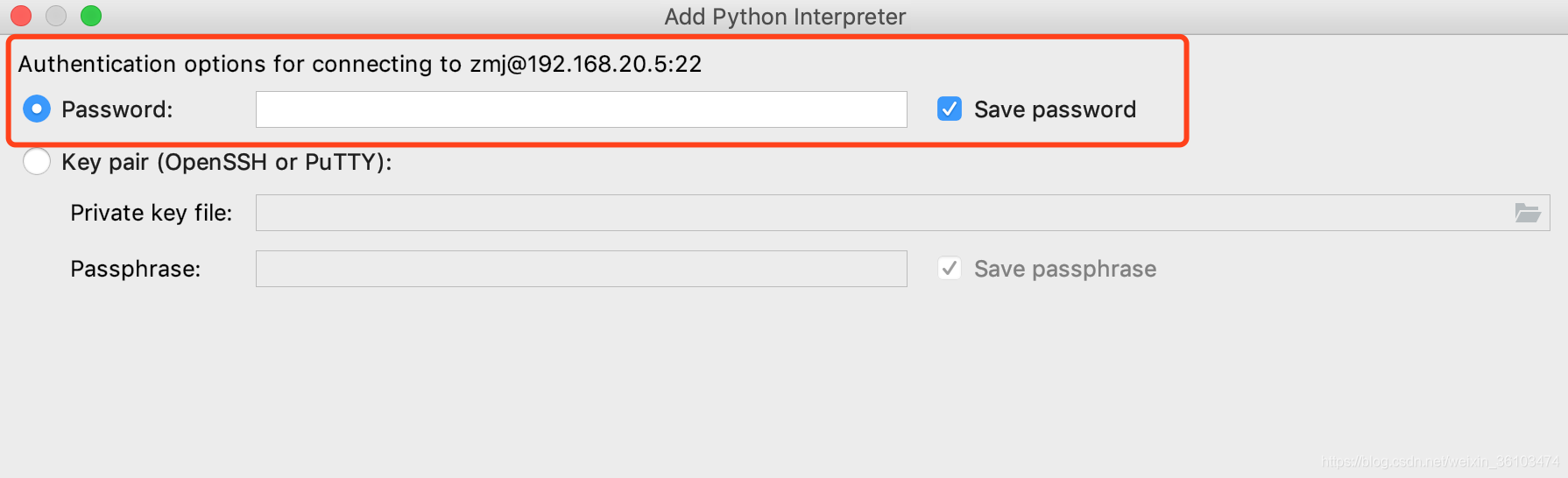Select the Password authentication radio button

point(37,109)
